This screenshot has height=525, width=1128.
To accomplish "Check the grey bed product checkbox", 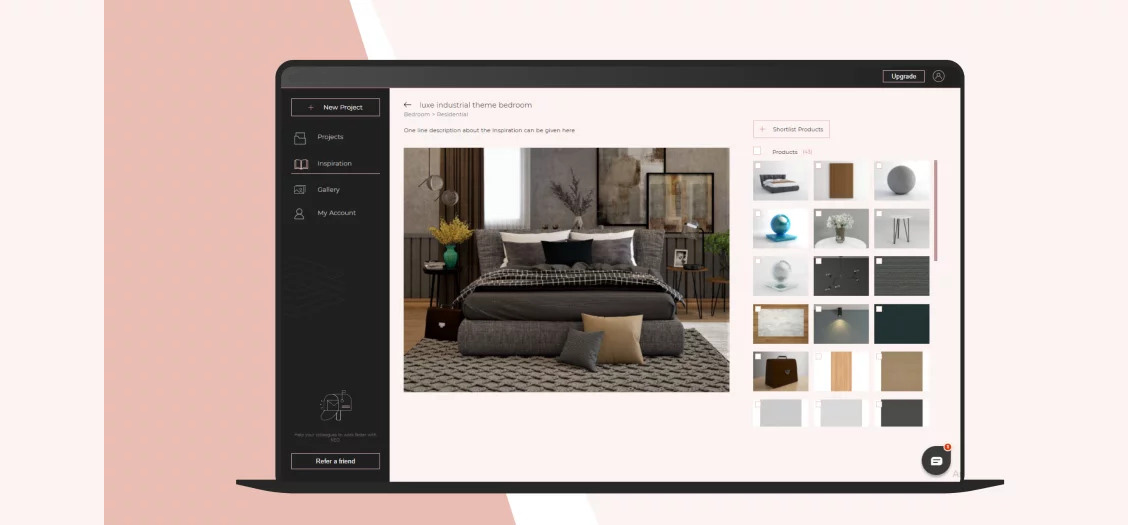I will [758, 166].
